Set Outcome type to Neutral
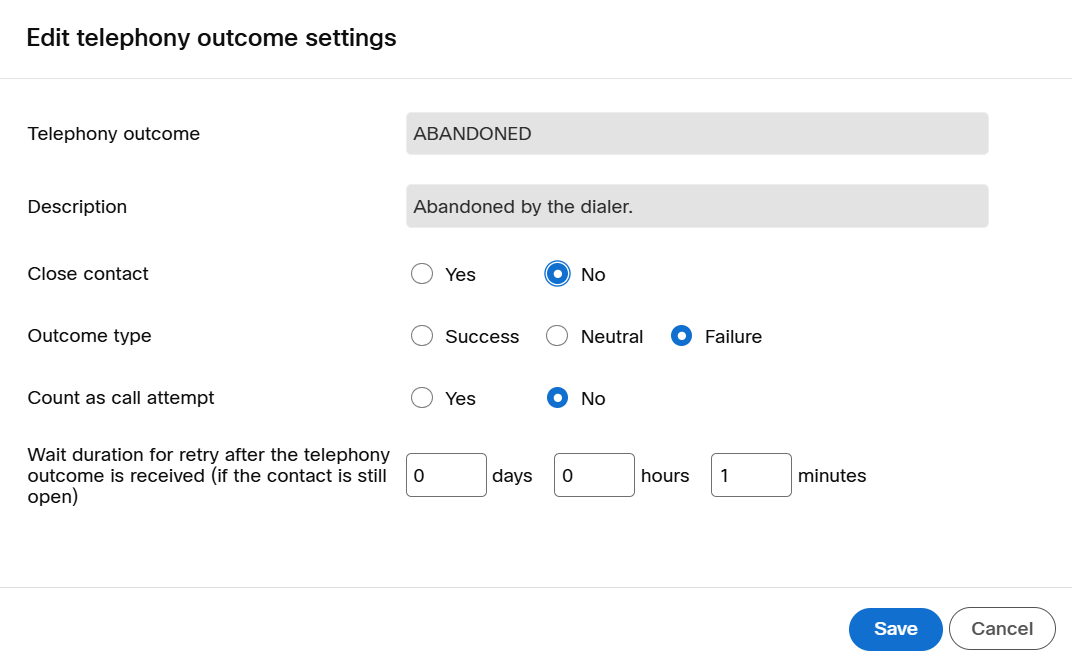1072x666 pixels. pos(557,336)
